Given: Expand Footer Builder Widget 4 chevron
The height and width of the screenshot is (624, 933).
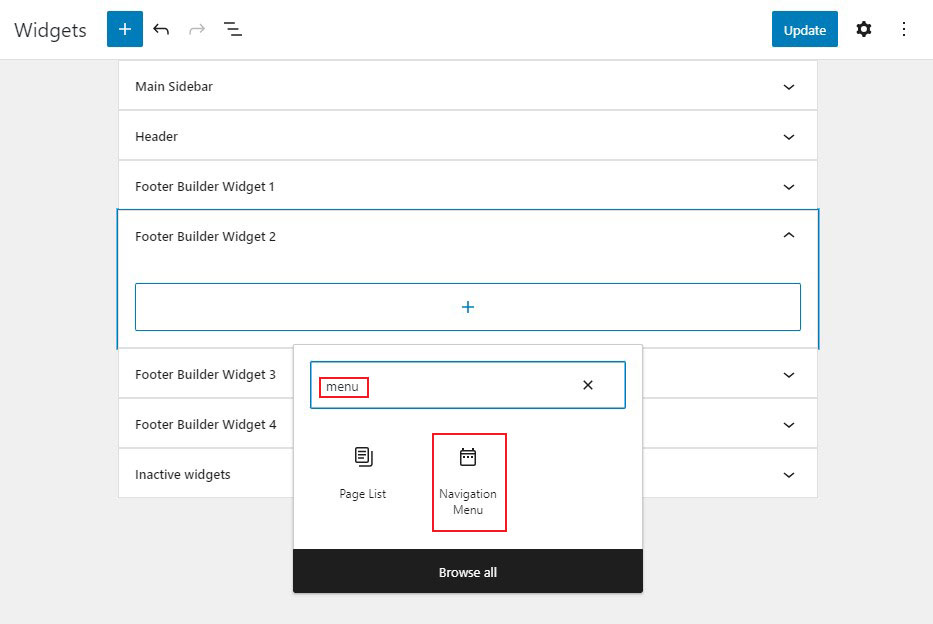Looking at the screenshot, I should (789, 425).
